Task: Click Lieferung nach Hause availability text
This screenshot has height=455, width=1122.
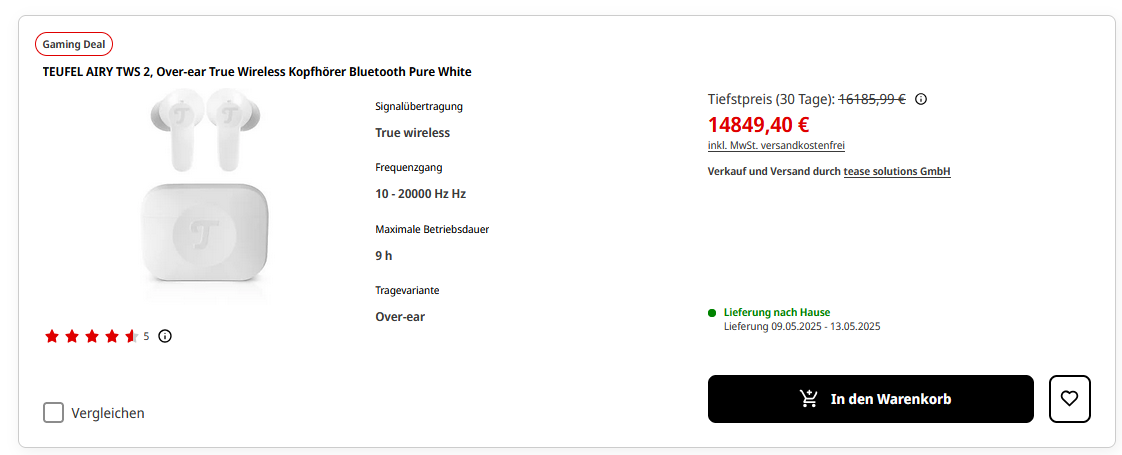Action: (x=777, y=312)
